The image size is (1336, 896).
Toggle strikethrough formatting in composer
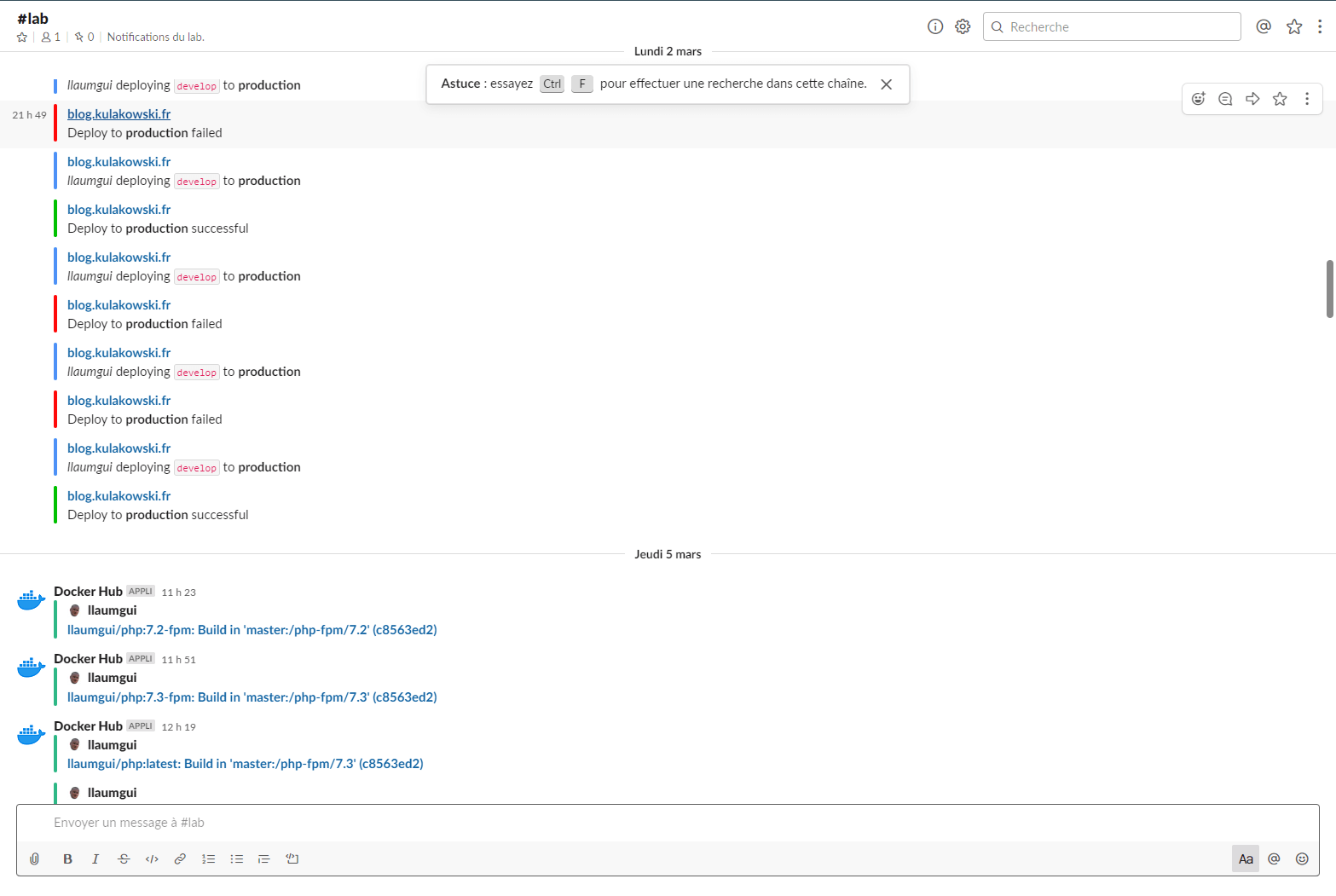tap(124, 858)
